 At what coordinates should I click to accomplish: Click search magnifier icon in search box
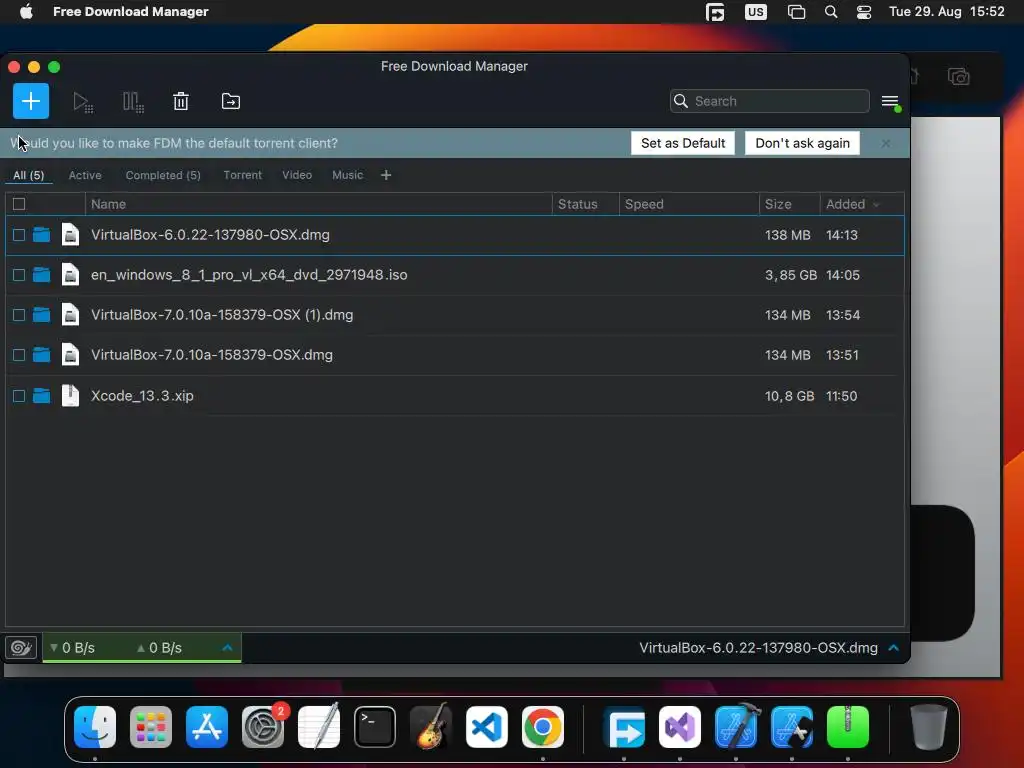click(680, 101)
